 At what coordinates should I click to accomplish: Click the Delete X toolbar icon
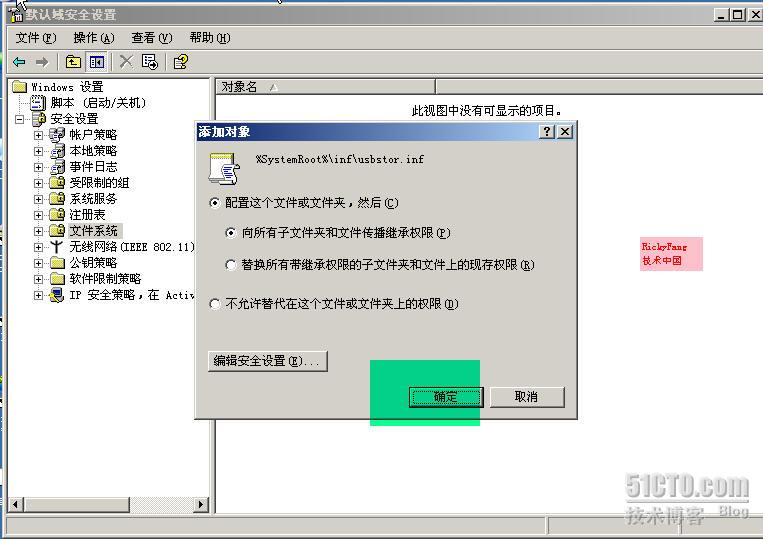click(126, 62)
